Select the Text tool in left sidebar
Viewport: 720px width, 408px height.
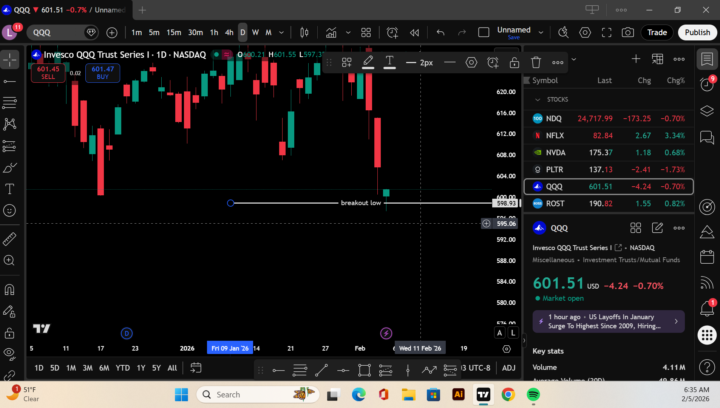10,189
